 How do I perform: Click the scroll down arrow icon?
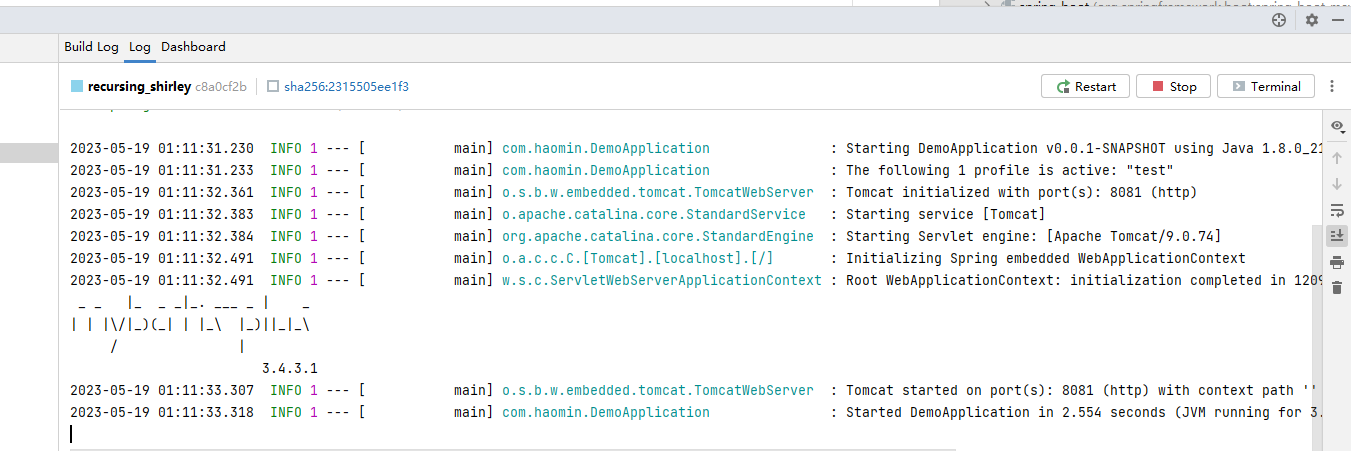click(x=1337, y=184)
